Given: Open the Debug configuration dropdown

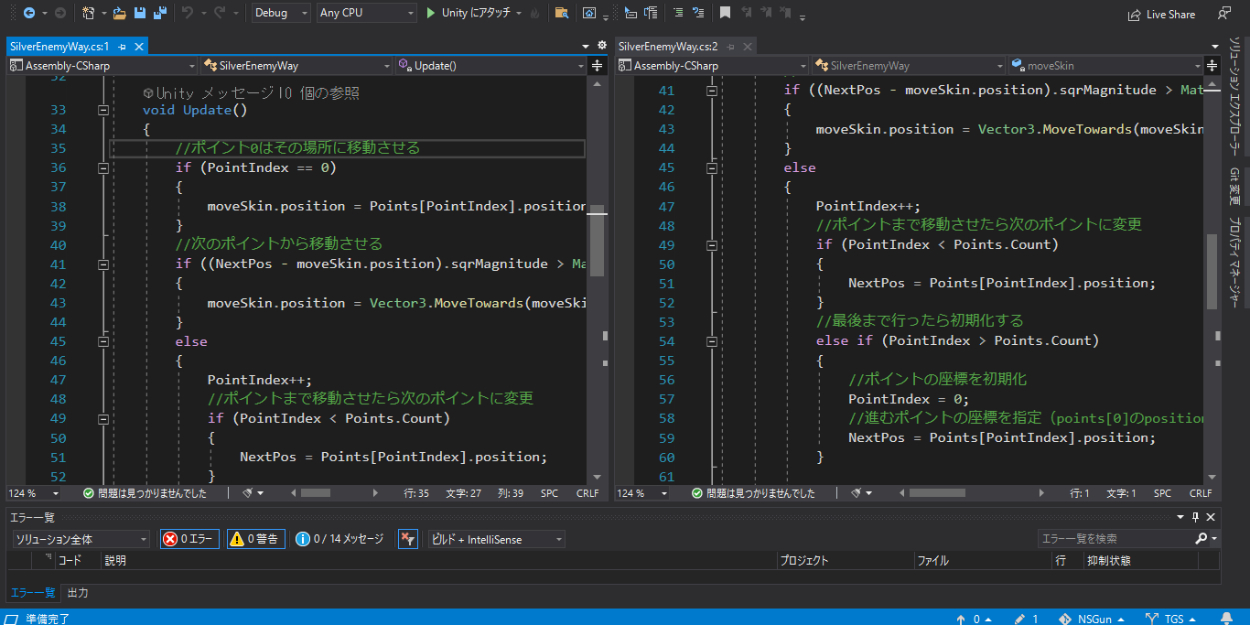Looking at the screenshot, I should pos(280,13).
